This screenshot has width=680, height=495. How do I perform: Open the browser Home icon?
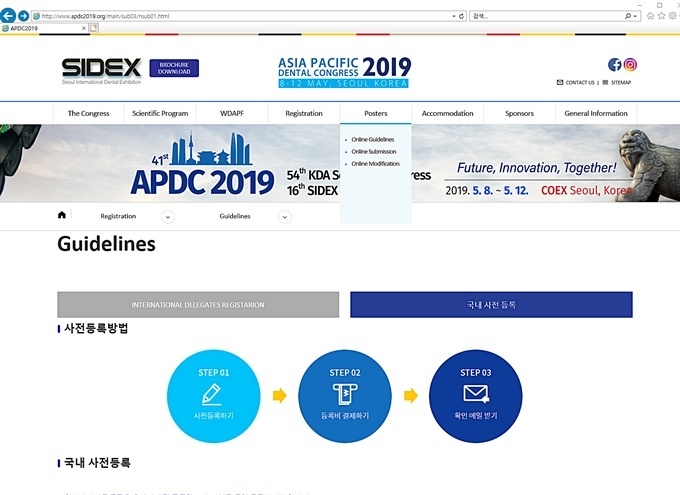(650, 16)
